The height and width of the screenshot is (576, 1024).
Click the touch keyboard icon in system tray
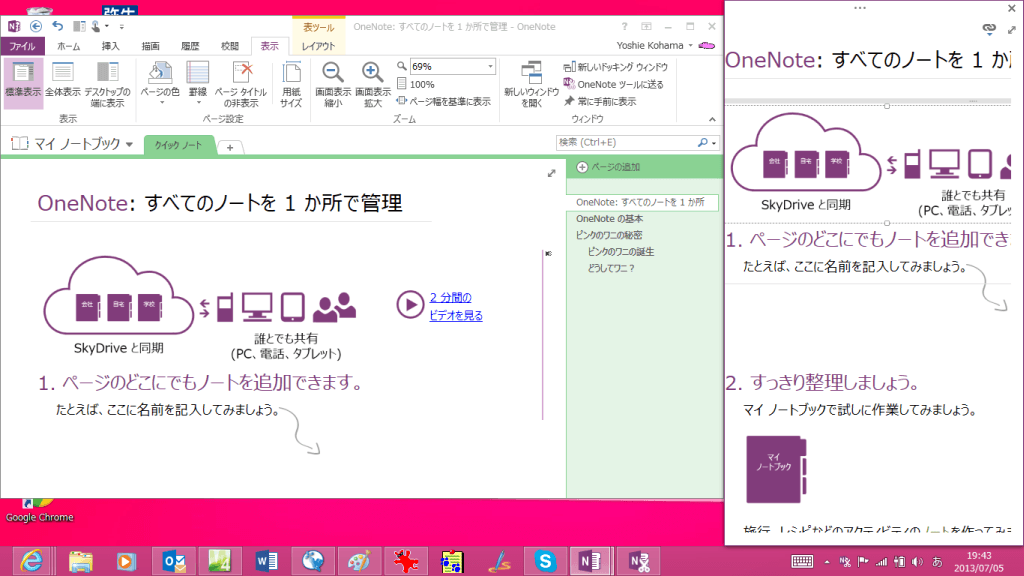pos(802,562)
